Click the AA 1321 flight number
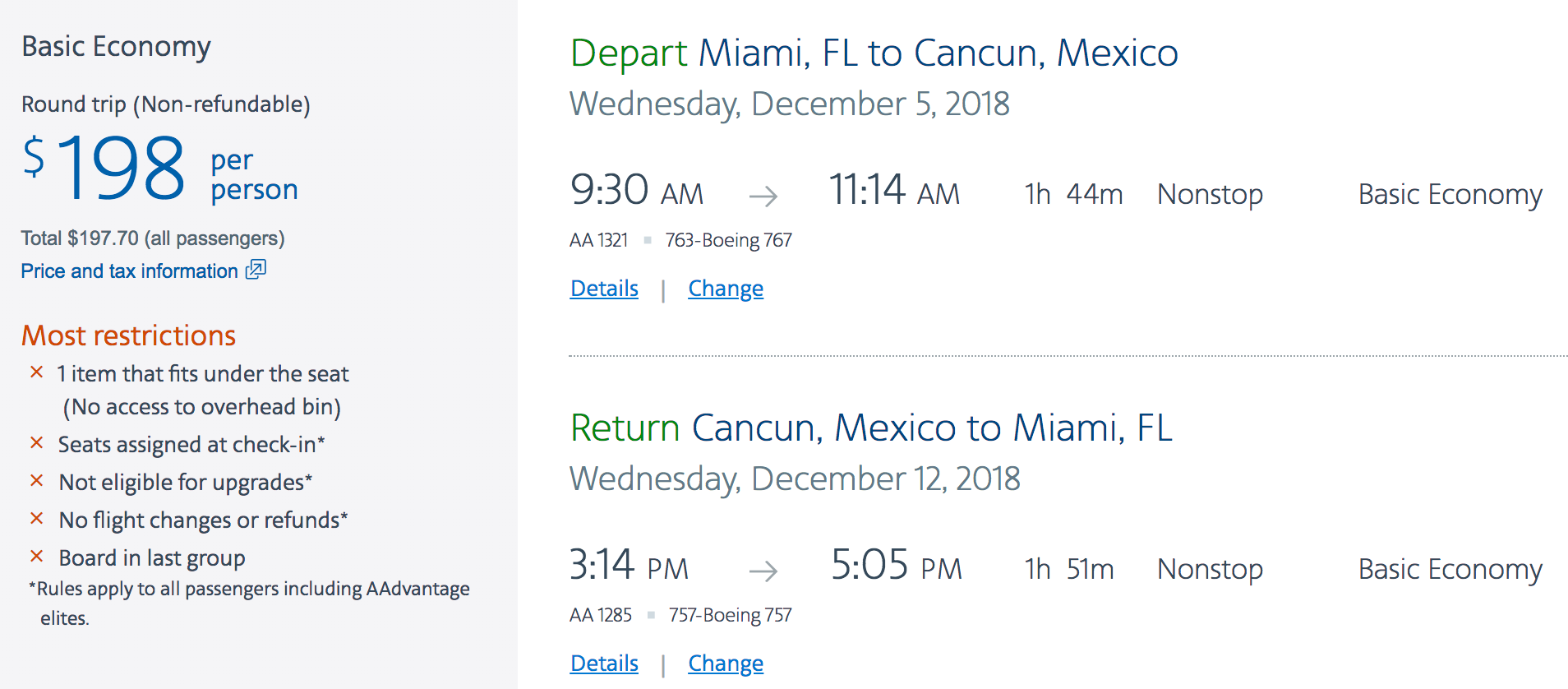1568x689 pixels. 598,240
